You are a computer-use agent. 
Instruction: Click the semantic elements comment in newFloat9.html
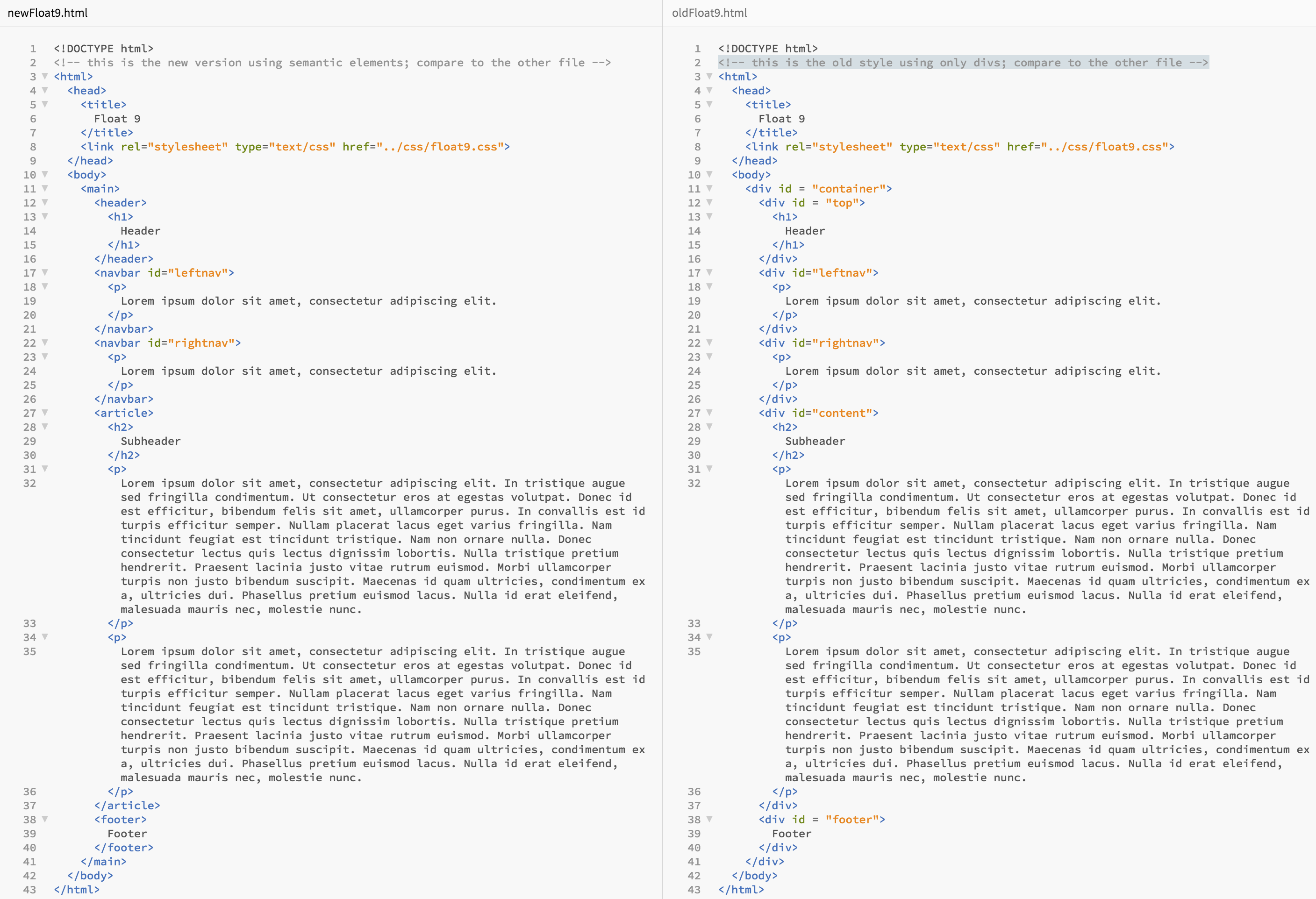point(332,62)
